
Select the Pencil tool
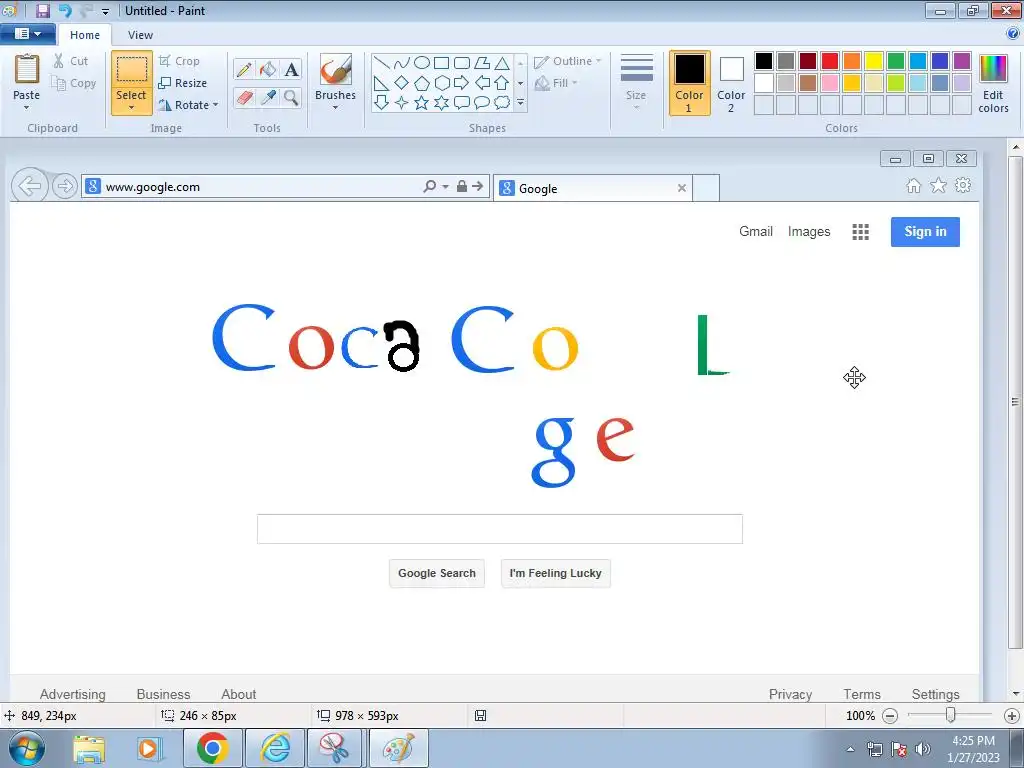pyautogui.click(x=244, y=69)
